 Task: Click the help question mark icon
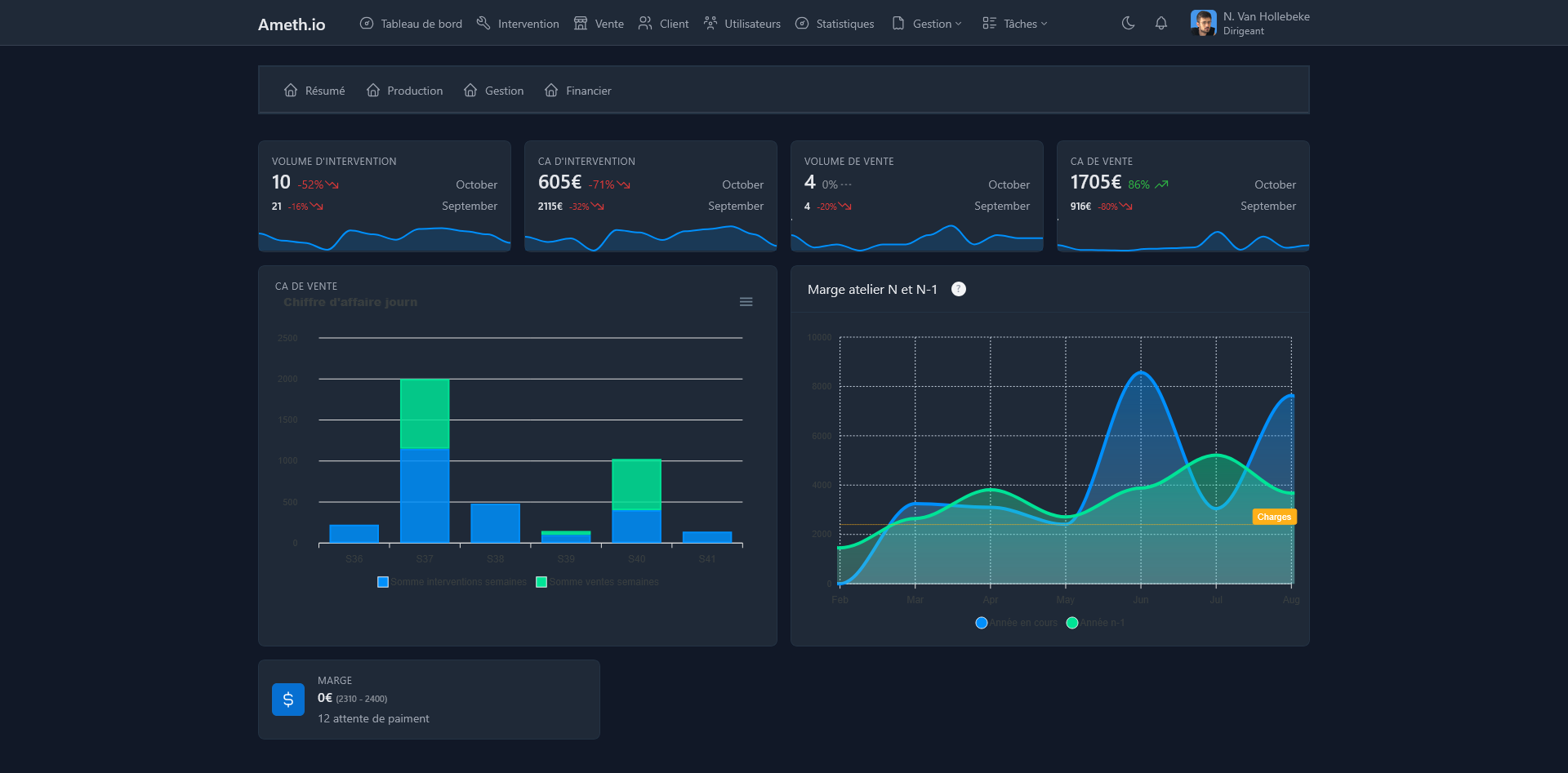point(959,289)
